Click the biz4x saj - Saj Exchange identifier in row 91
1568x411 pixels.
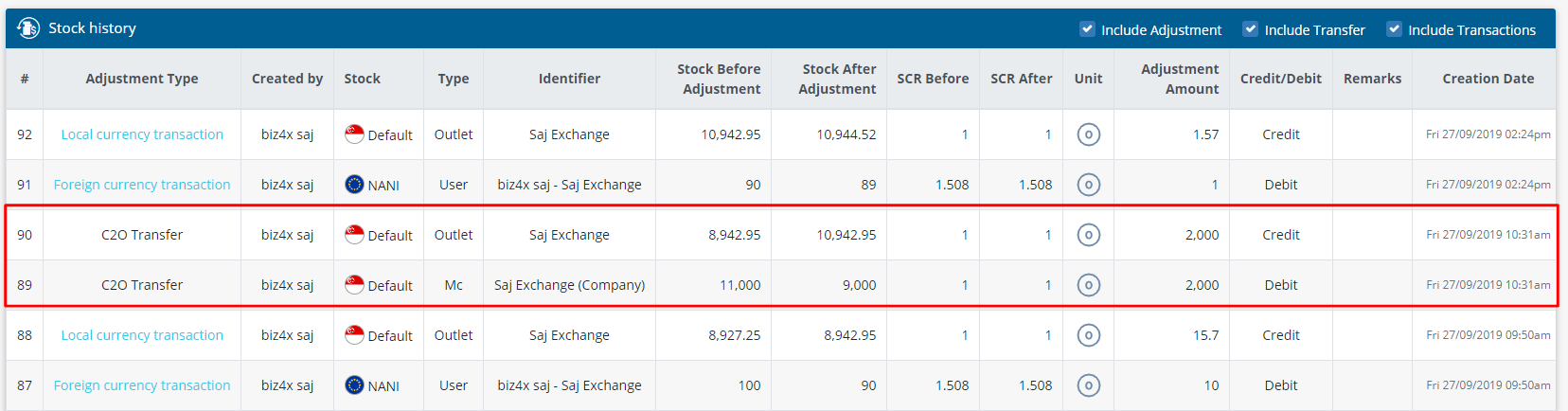point(569,185)
